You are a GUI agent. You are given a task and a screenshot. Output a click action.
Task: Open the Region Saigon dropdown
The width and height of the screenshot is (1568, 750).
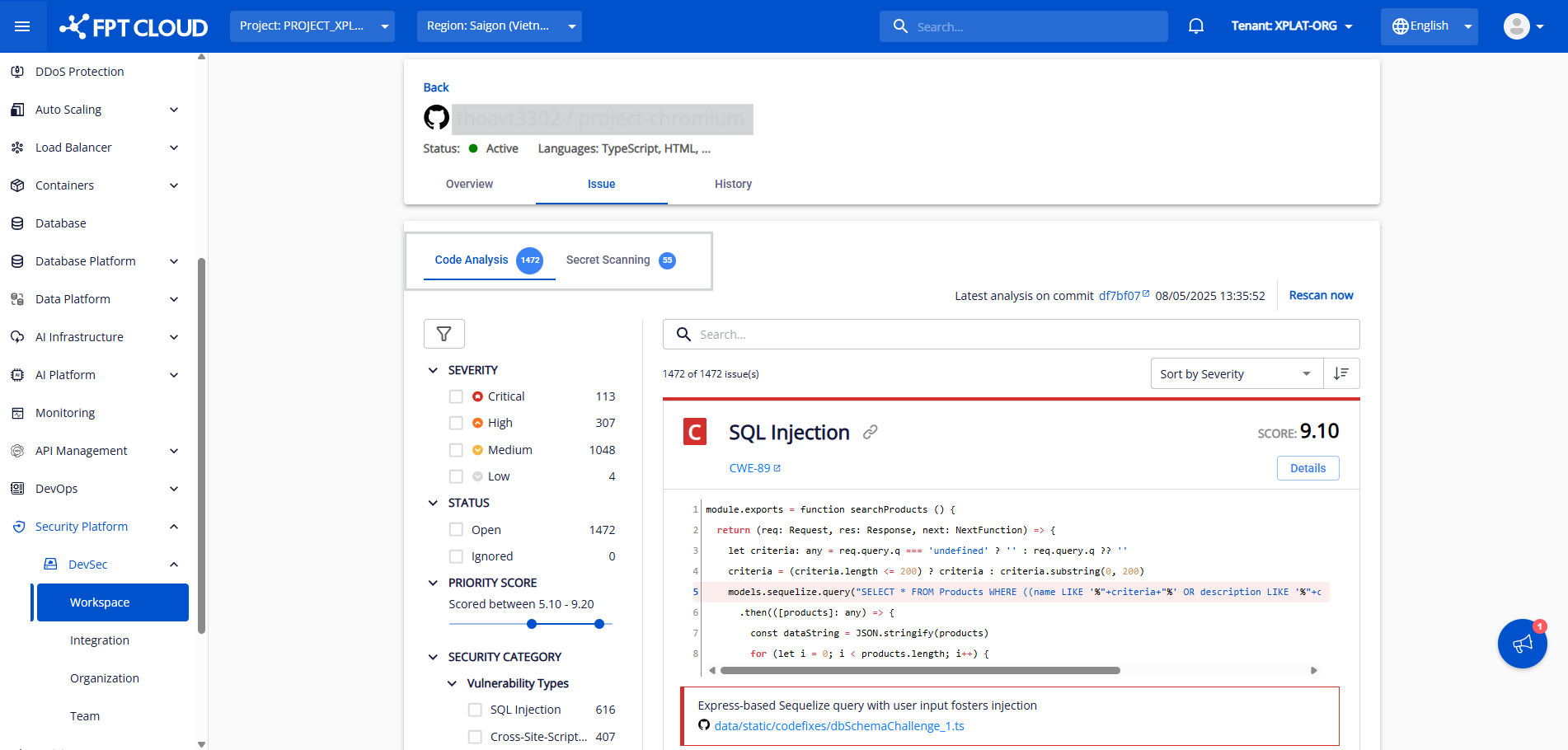coord(500,26)
